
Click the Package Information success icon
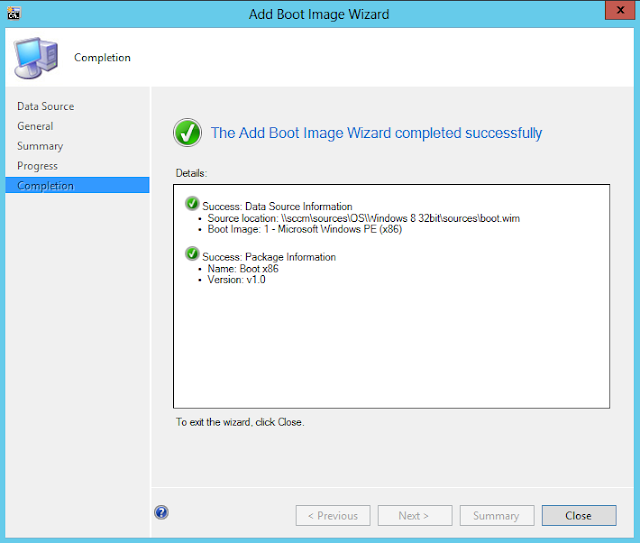pos(192,255)
